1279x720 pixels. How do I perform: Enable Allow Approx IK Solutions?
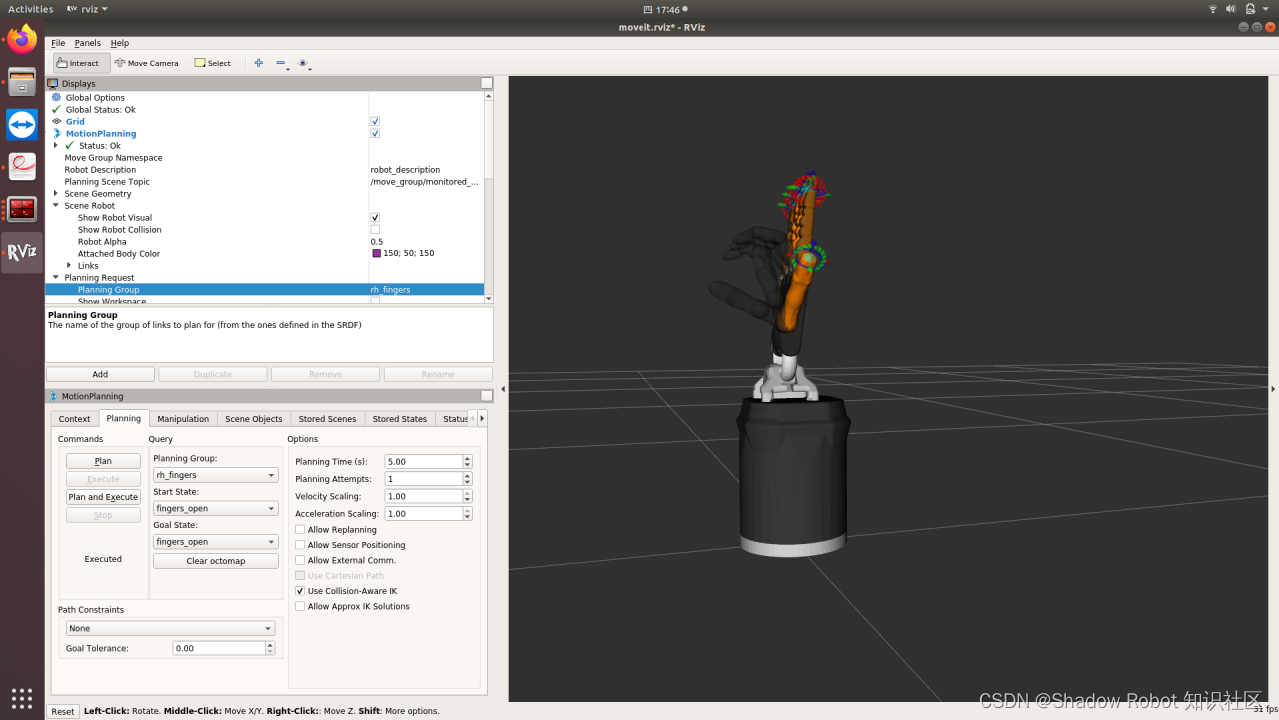[300, 606]
